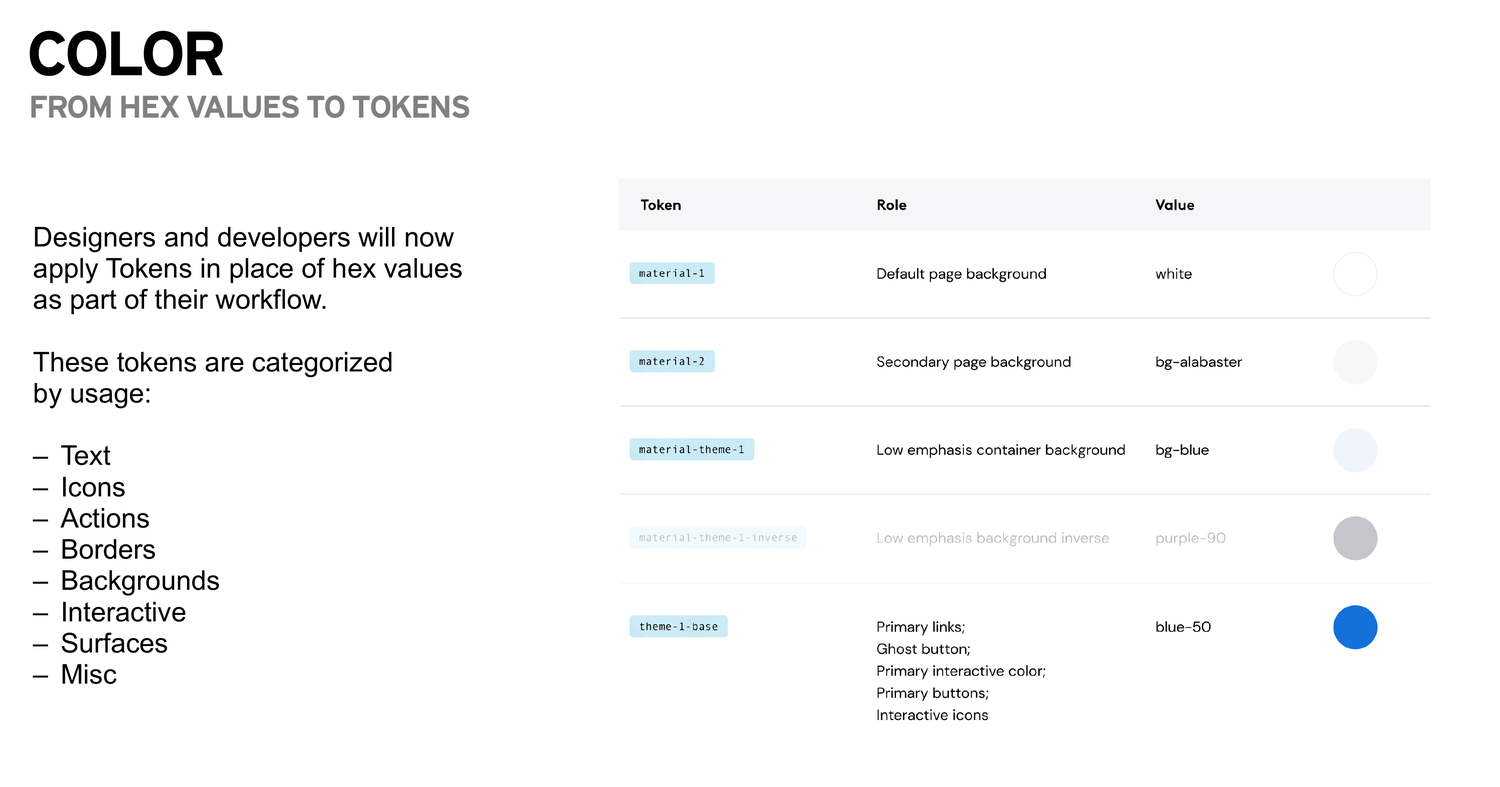Select the faded material-theme-1-inverse token badge

click(x=718, y=537)
